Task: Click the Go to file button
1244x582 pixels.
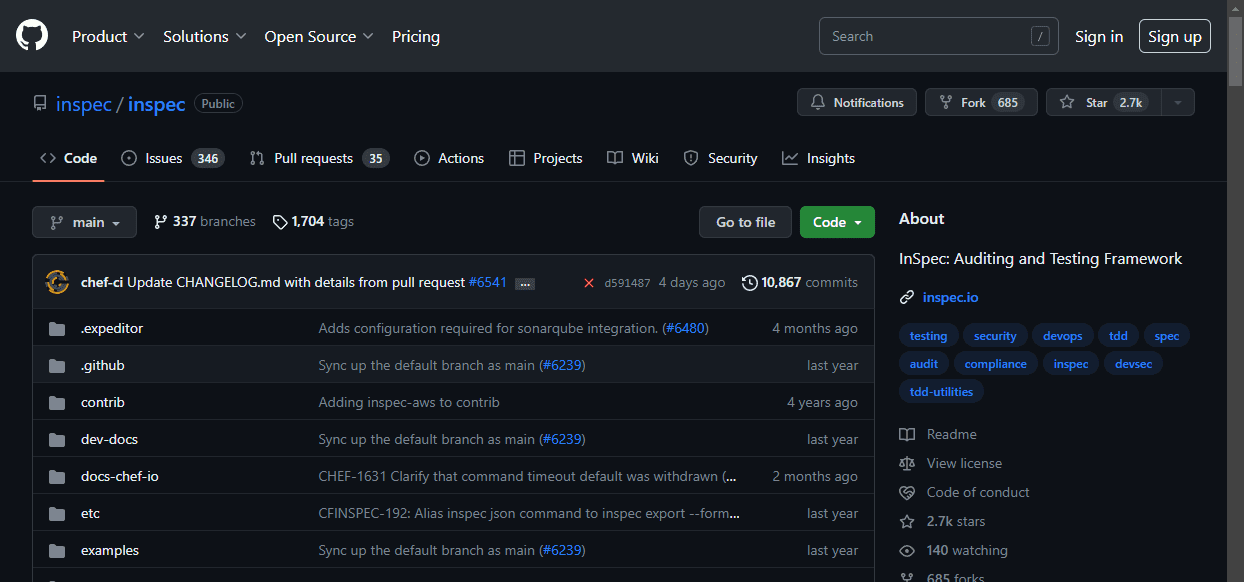Action: point(745,222)
